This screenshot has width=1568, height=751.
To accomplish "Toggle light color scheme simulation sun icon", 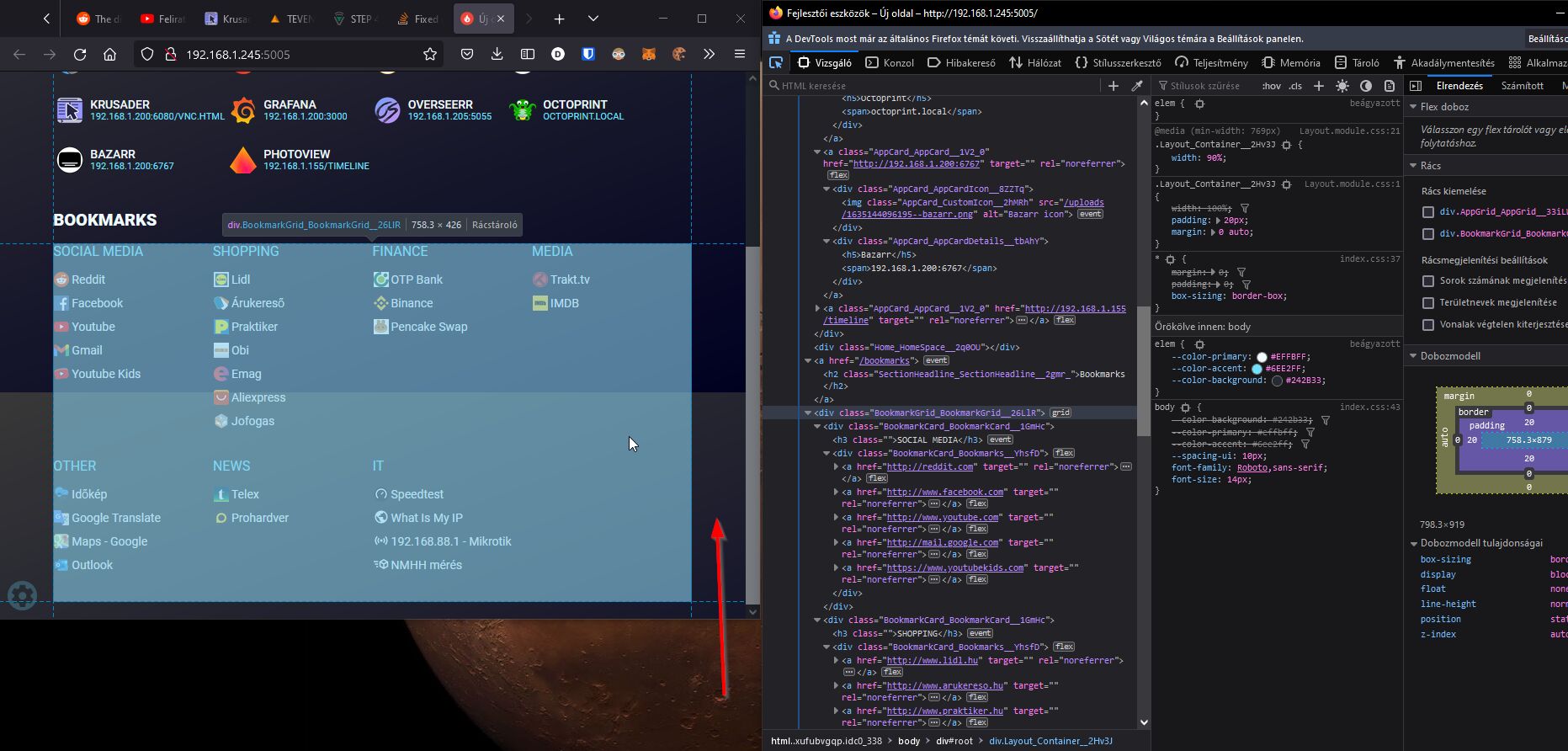I will [x=1342, y=86].
